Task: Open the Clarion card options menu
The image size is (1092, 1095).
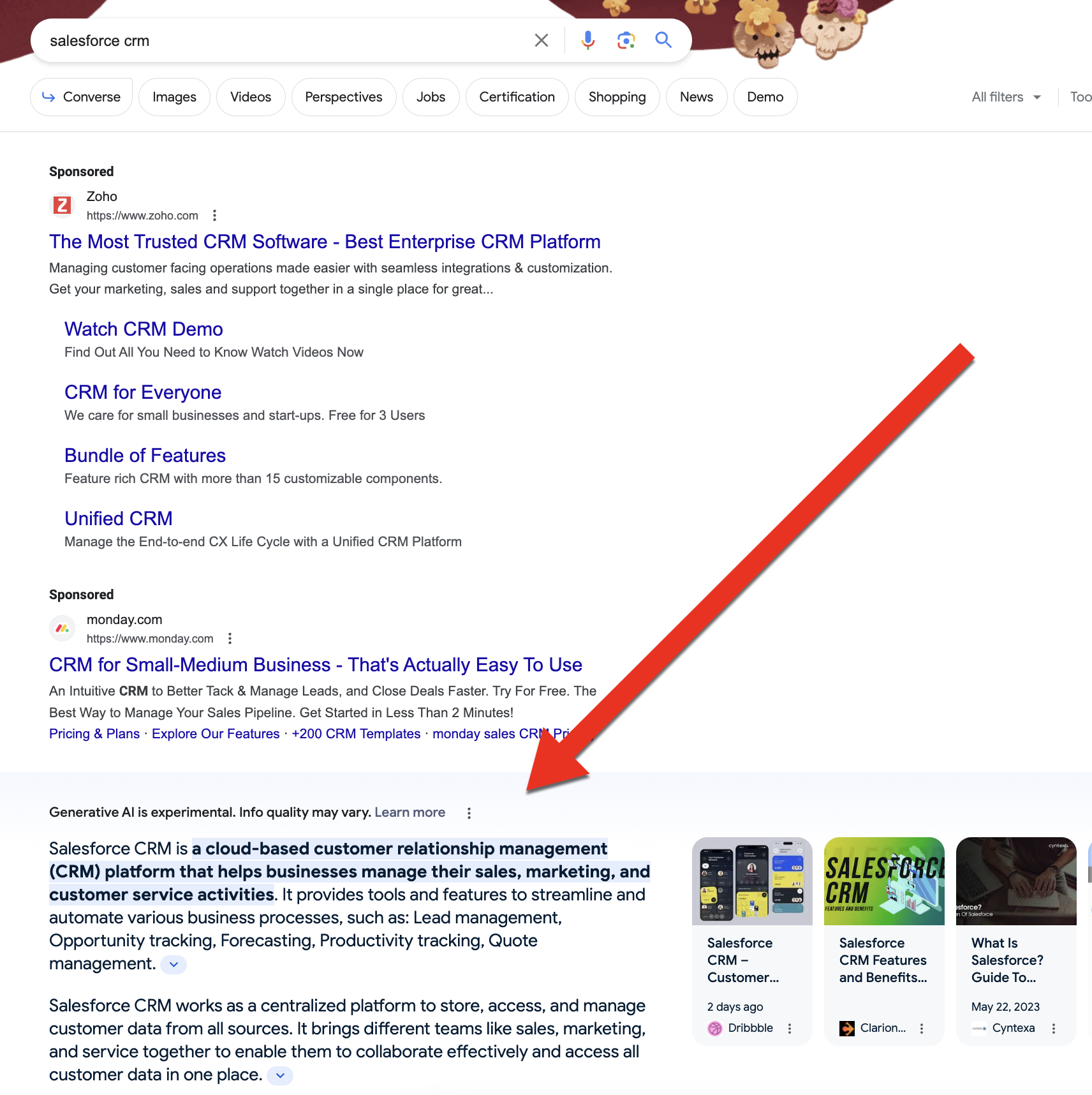Action: [922, 1029]
